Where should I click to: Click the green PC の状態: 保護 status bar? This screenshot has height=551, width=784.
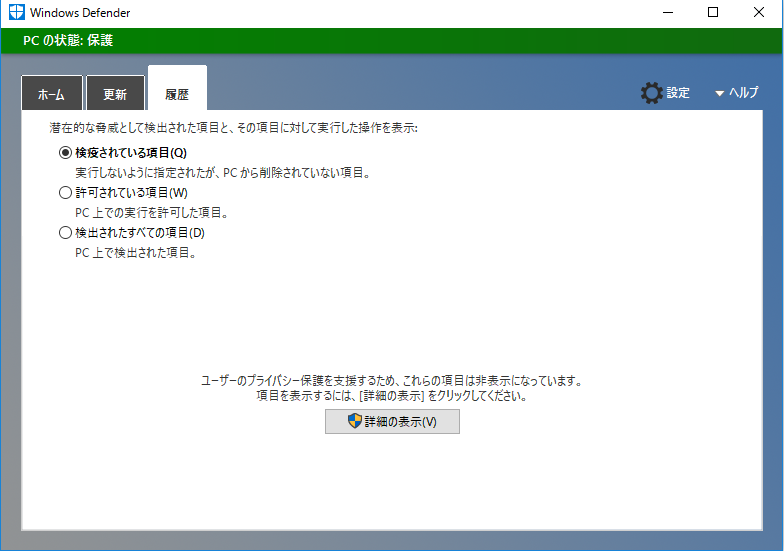pyautogui.click(x=390, y=41)
